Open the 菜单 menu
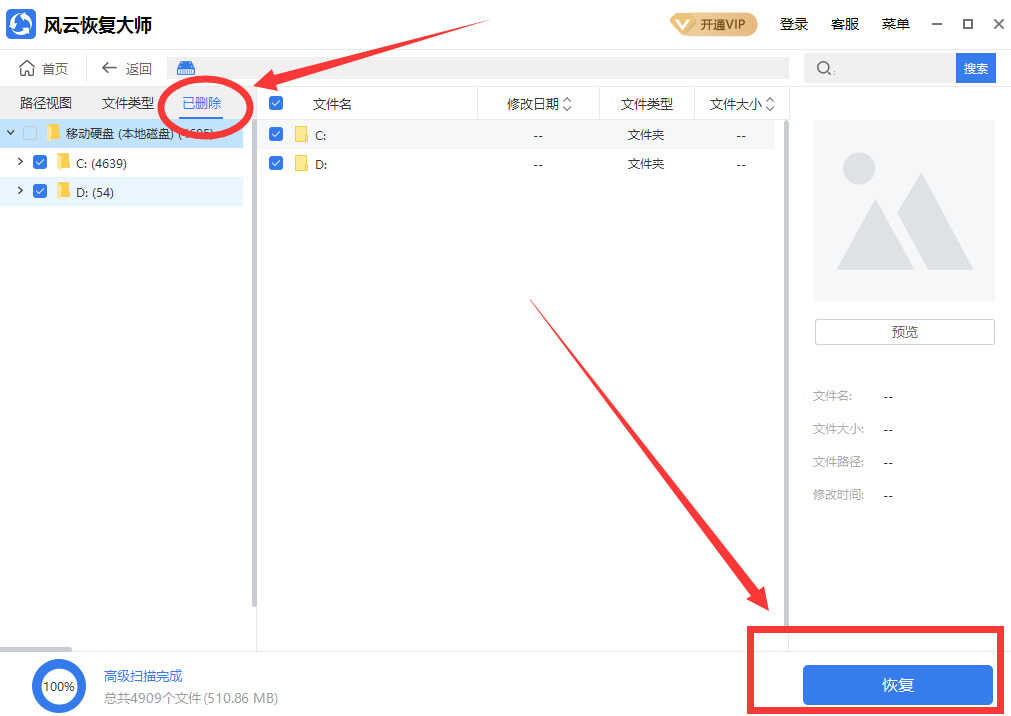1011x716 pixels. coord(895,24)
